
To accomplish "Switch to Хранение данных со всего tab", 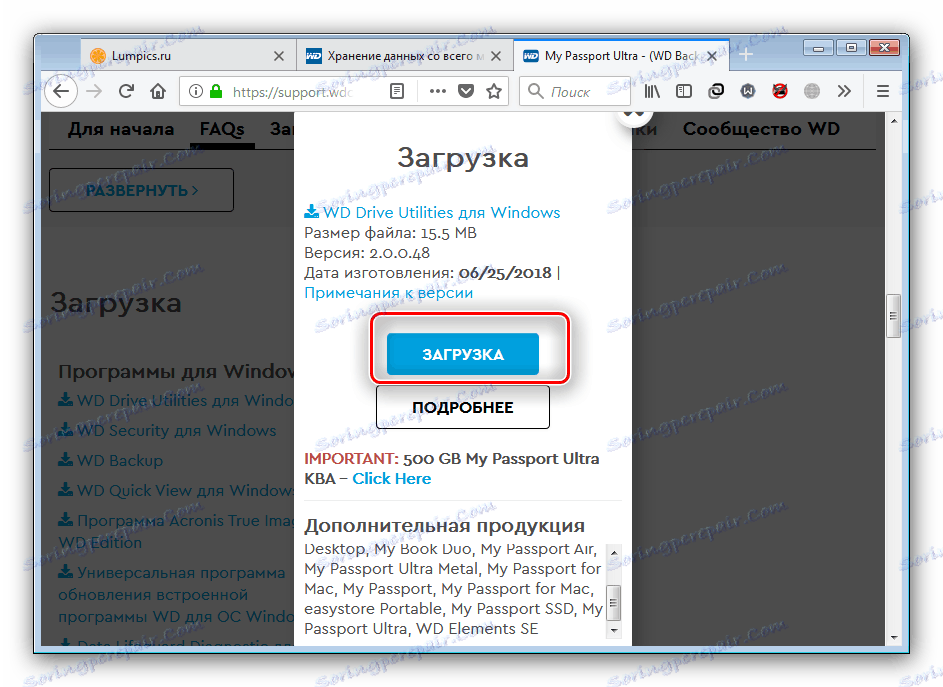I will click(405, 56).
